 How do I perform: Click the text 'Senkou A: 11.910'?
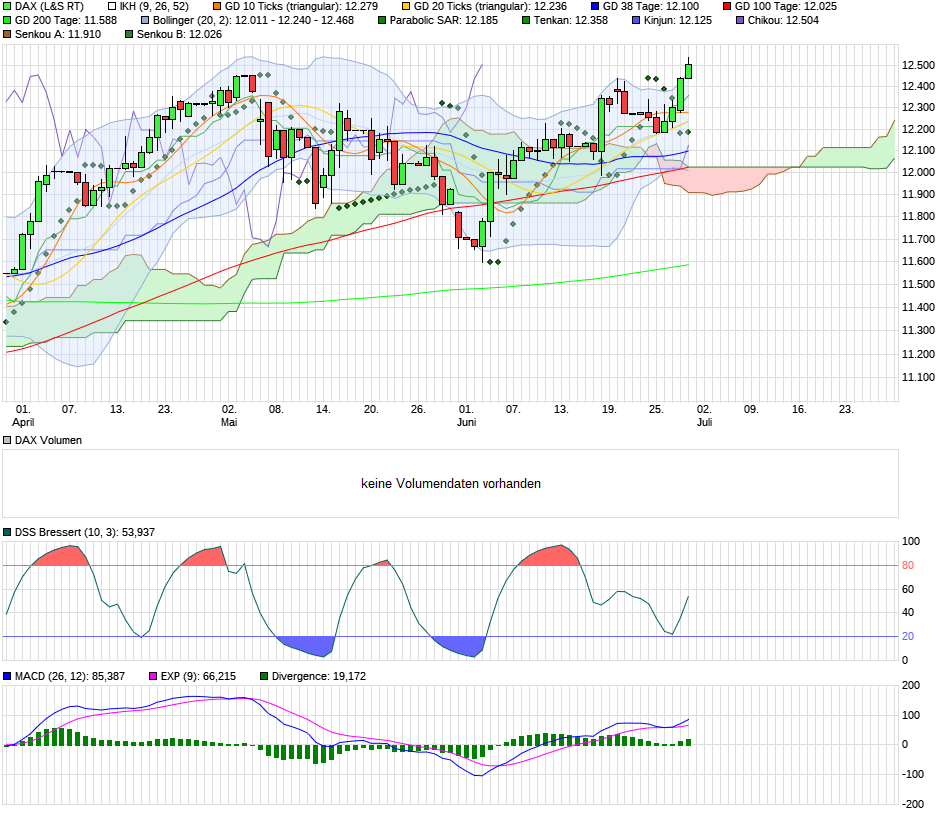click(58, 35)
